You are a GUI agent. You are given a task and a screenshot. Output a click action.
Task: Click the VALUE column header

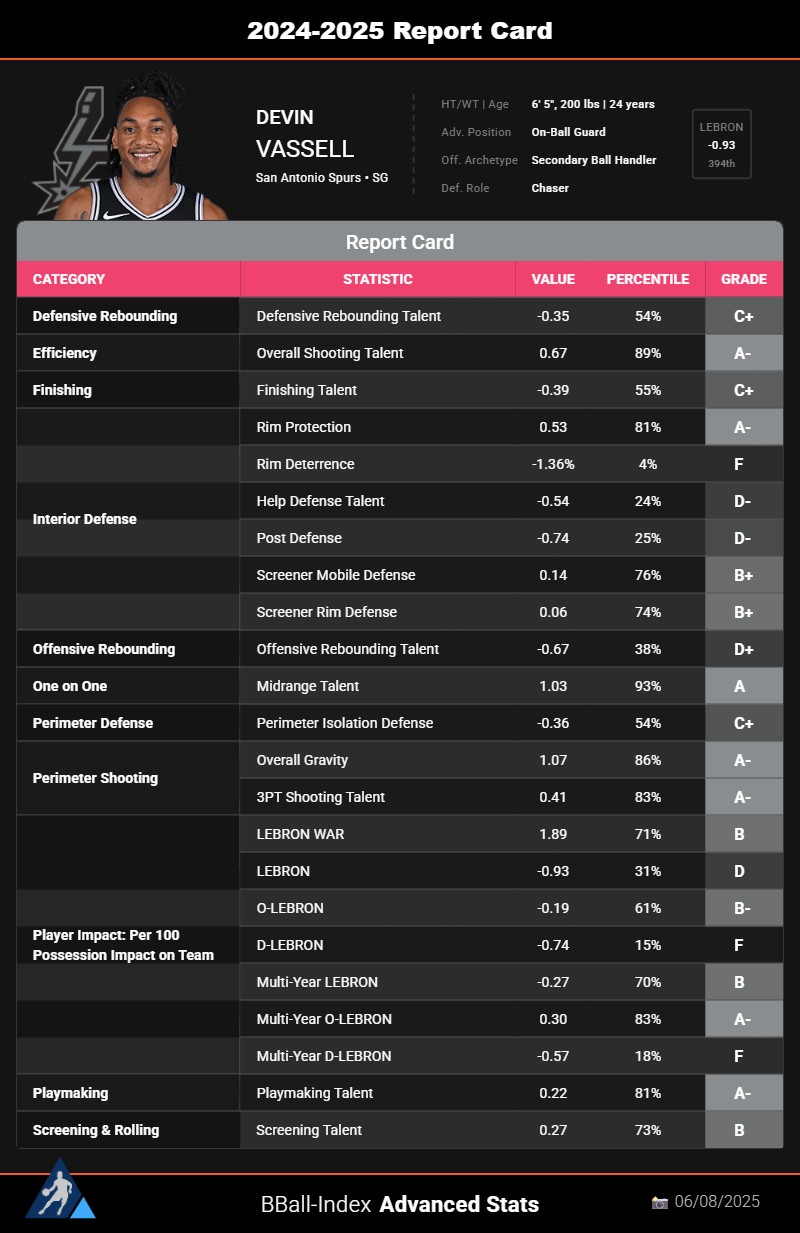553,279
